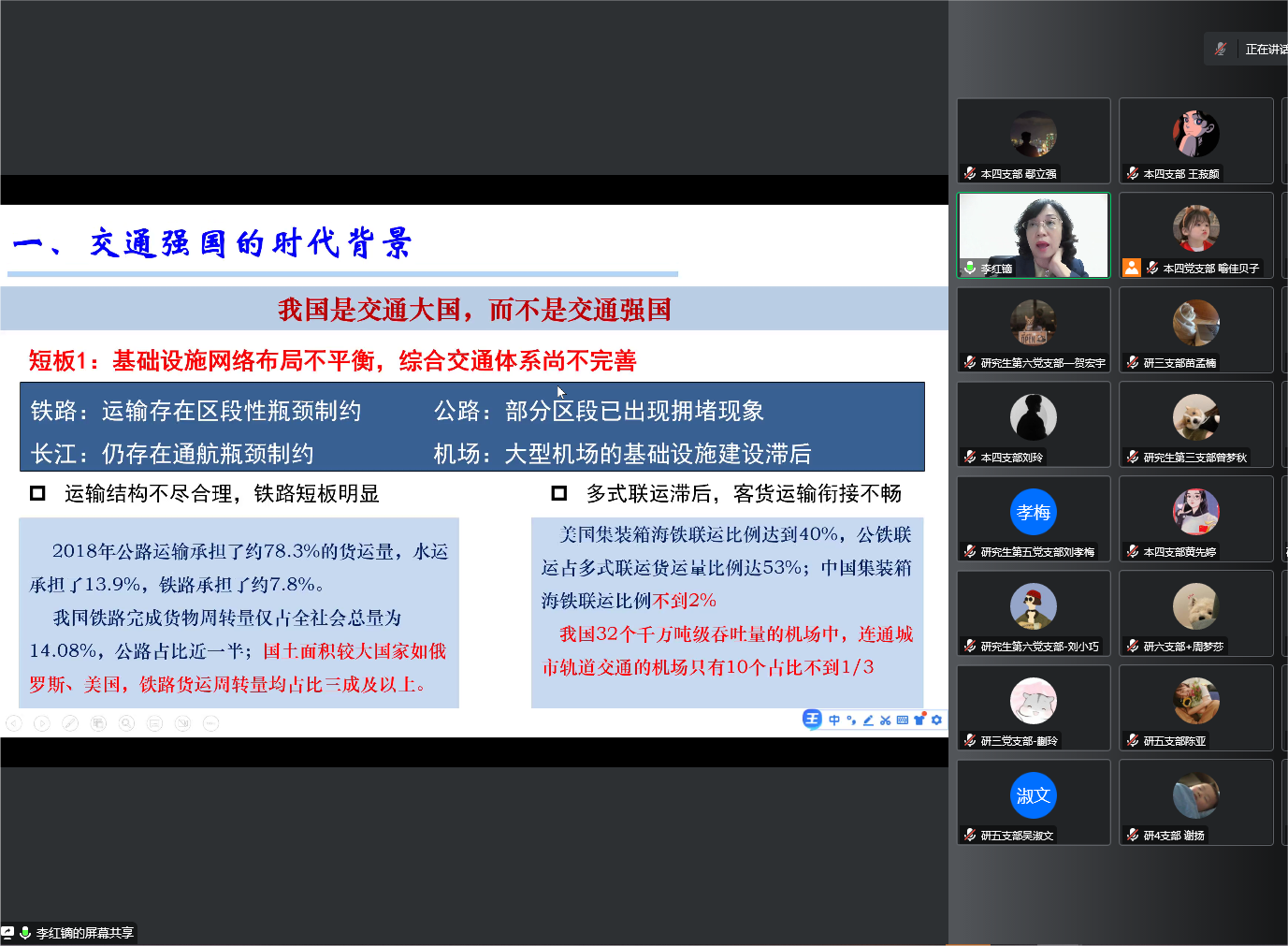1288x946 pixels.
Task: Select speaker 李红镝 video thumbnail
Action: tap(1034, 235)
